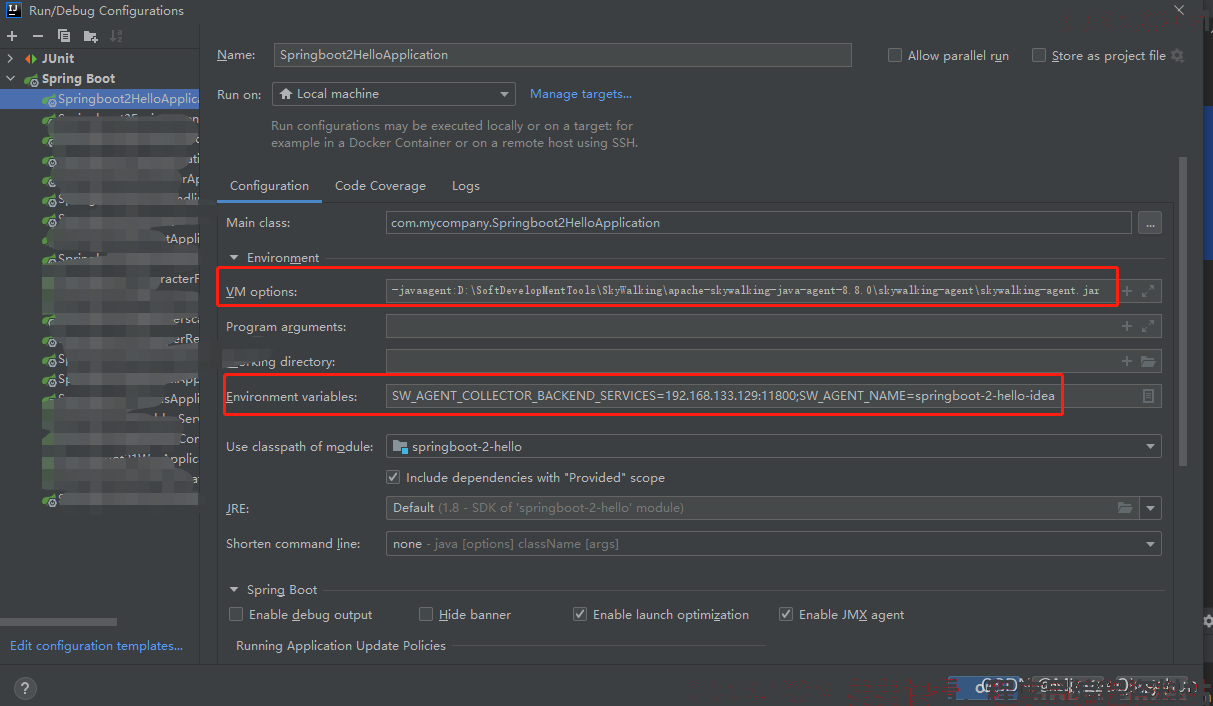Open Edit configuration templates link
1213x706 pixels.
point(96,646)
